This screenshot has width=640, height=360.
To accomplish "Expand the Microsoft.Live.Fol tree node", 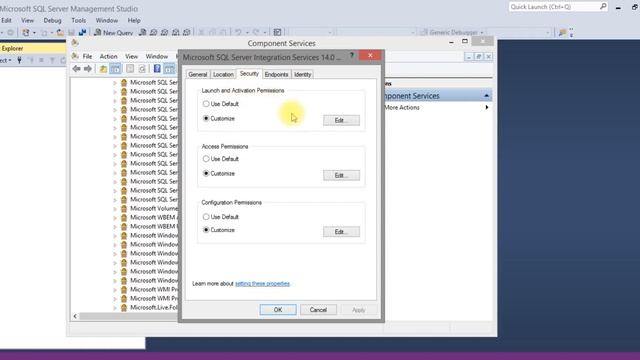I will coord(115,307).
